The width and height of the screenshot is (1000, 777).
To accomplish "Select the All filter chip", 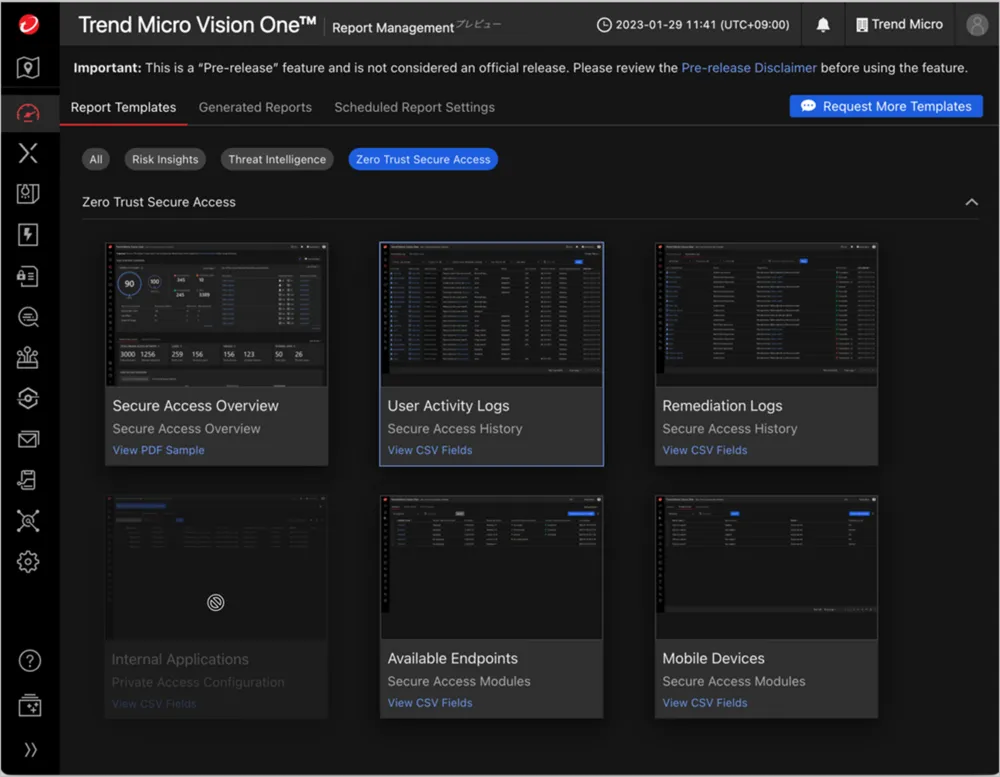I will (96, 159).
